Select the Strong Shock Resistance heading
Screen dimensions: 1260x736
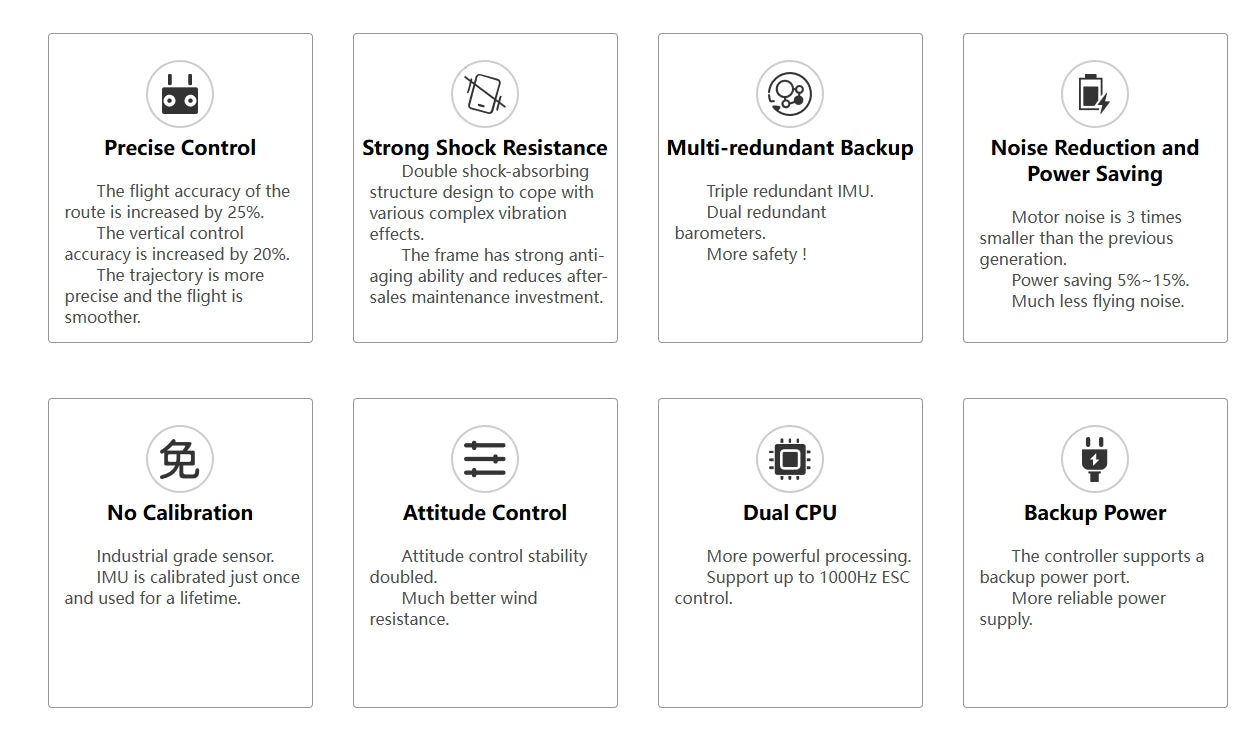click(x=485, y=148)
